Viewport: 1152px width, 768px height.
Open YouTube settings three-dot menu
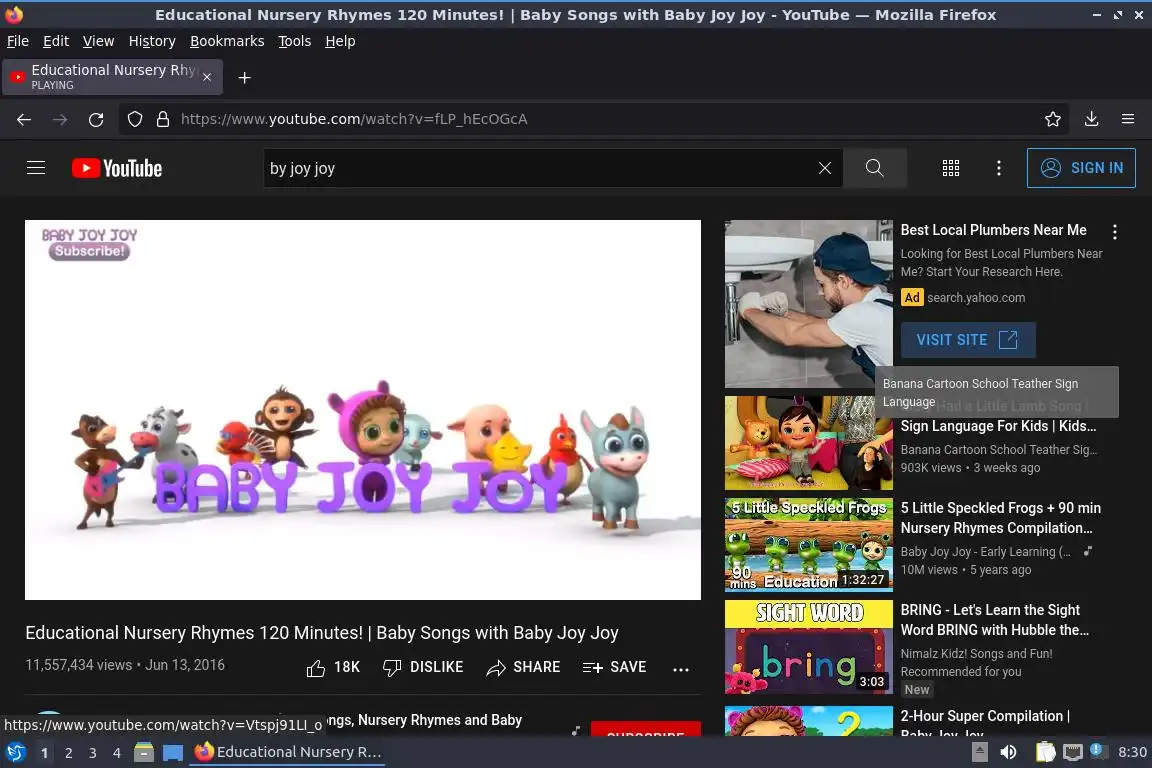tap(998, 168)
